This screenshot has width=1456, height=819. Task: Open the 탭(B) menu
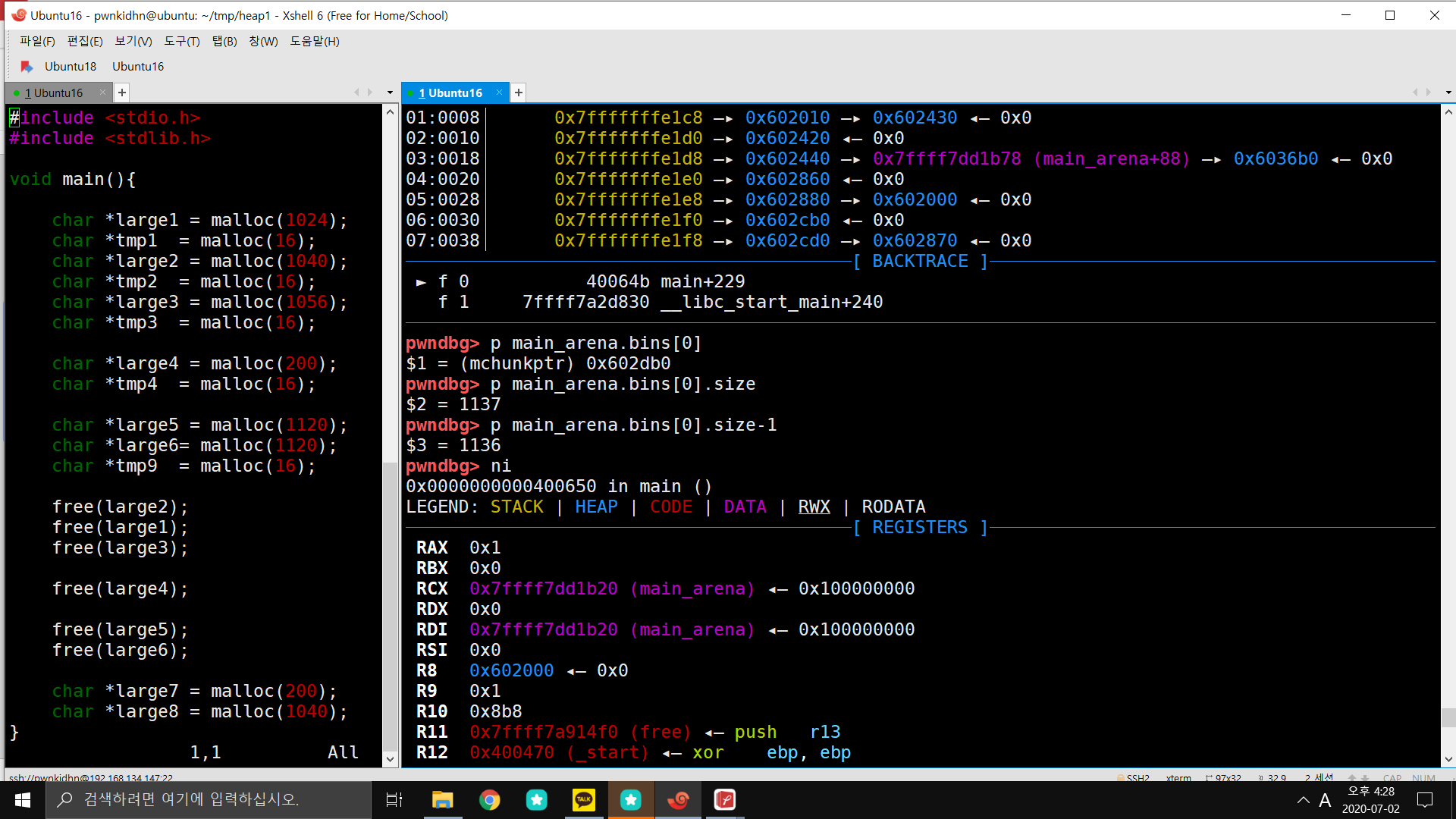[x=224, y=41]
